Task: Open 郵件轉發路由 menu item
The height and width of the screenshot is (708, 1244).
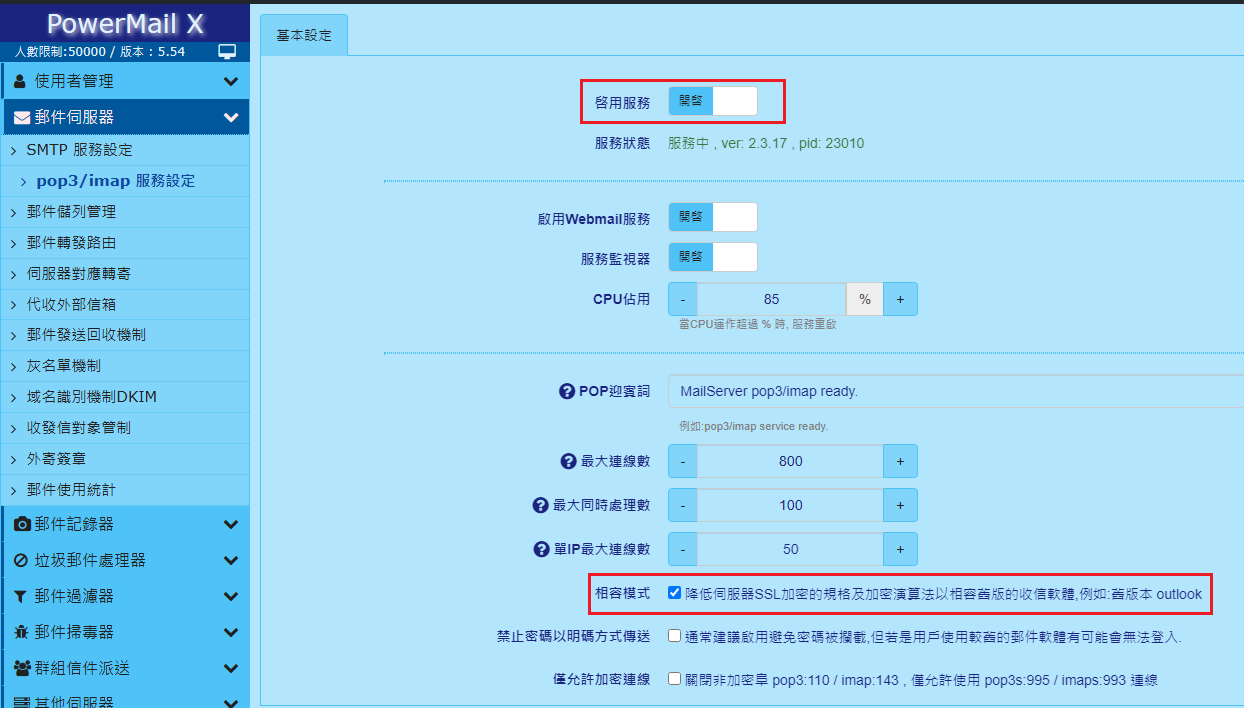Action: pos(125,243)
